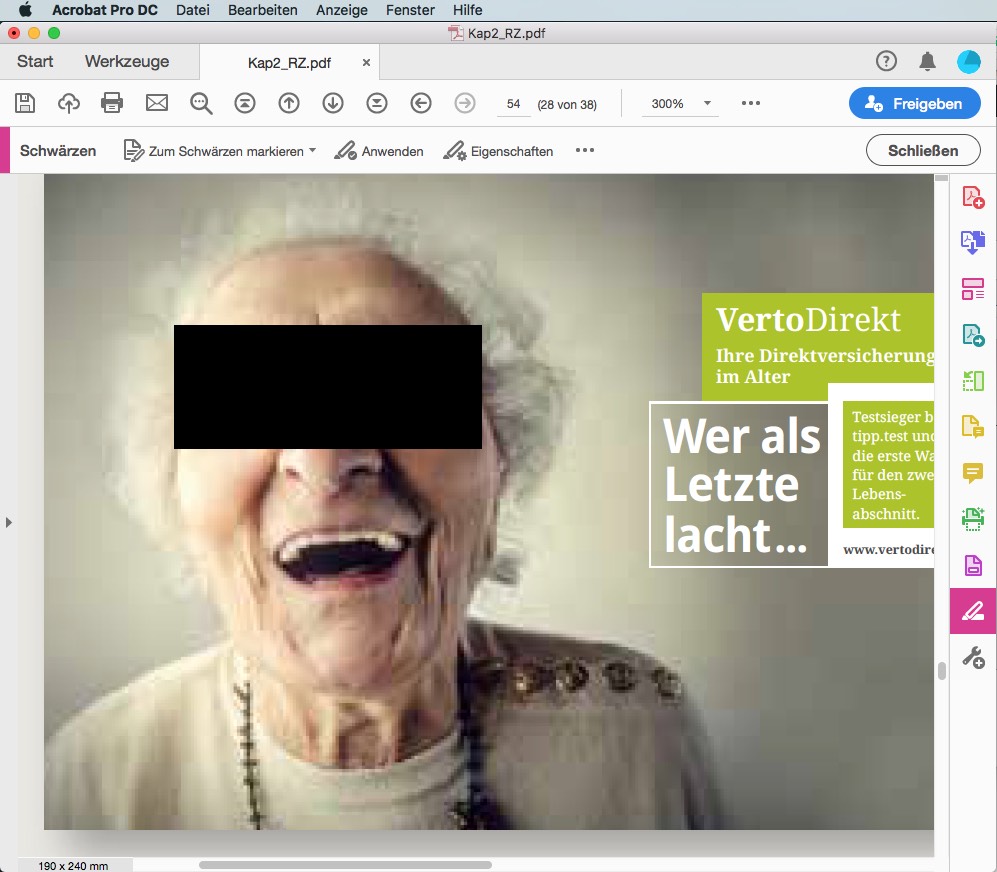Viewport: 997px width, 872px height.
Task: Click the Print document icon
Action: point(112,103)
